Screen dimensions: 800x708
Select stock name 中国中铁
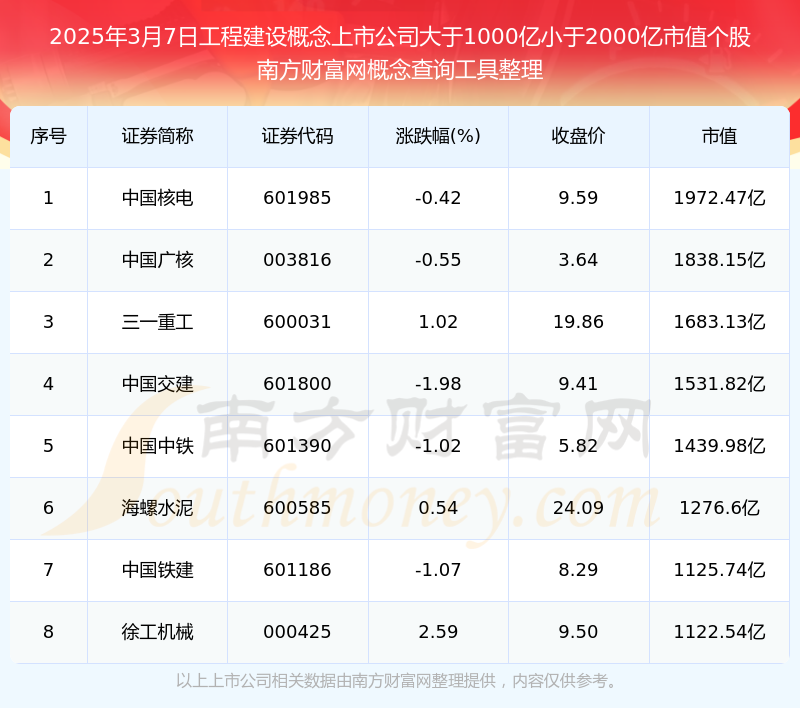point(157,446)
